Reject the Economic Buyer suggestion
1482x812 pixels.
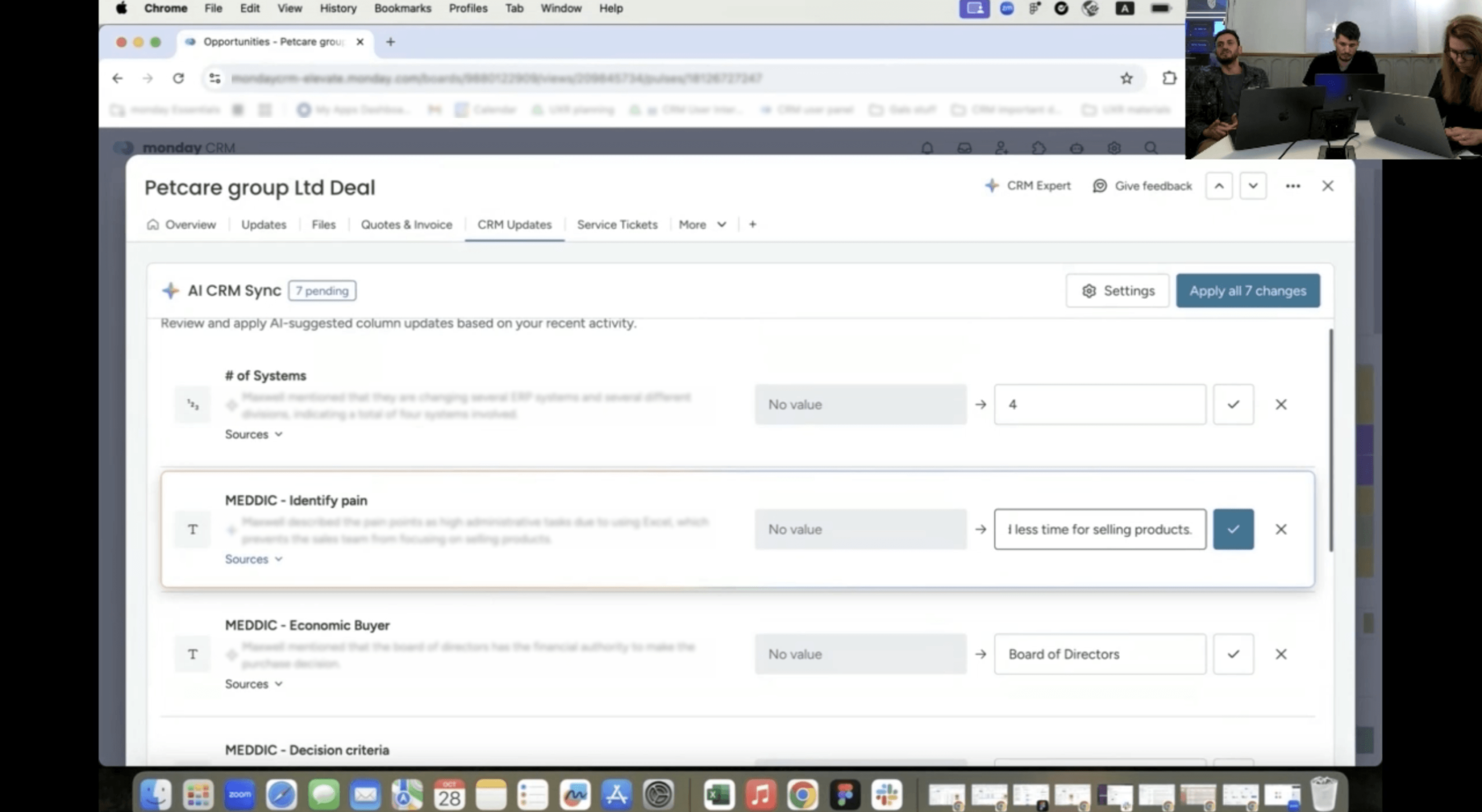1281,654
